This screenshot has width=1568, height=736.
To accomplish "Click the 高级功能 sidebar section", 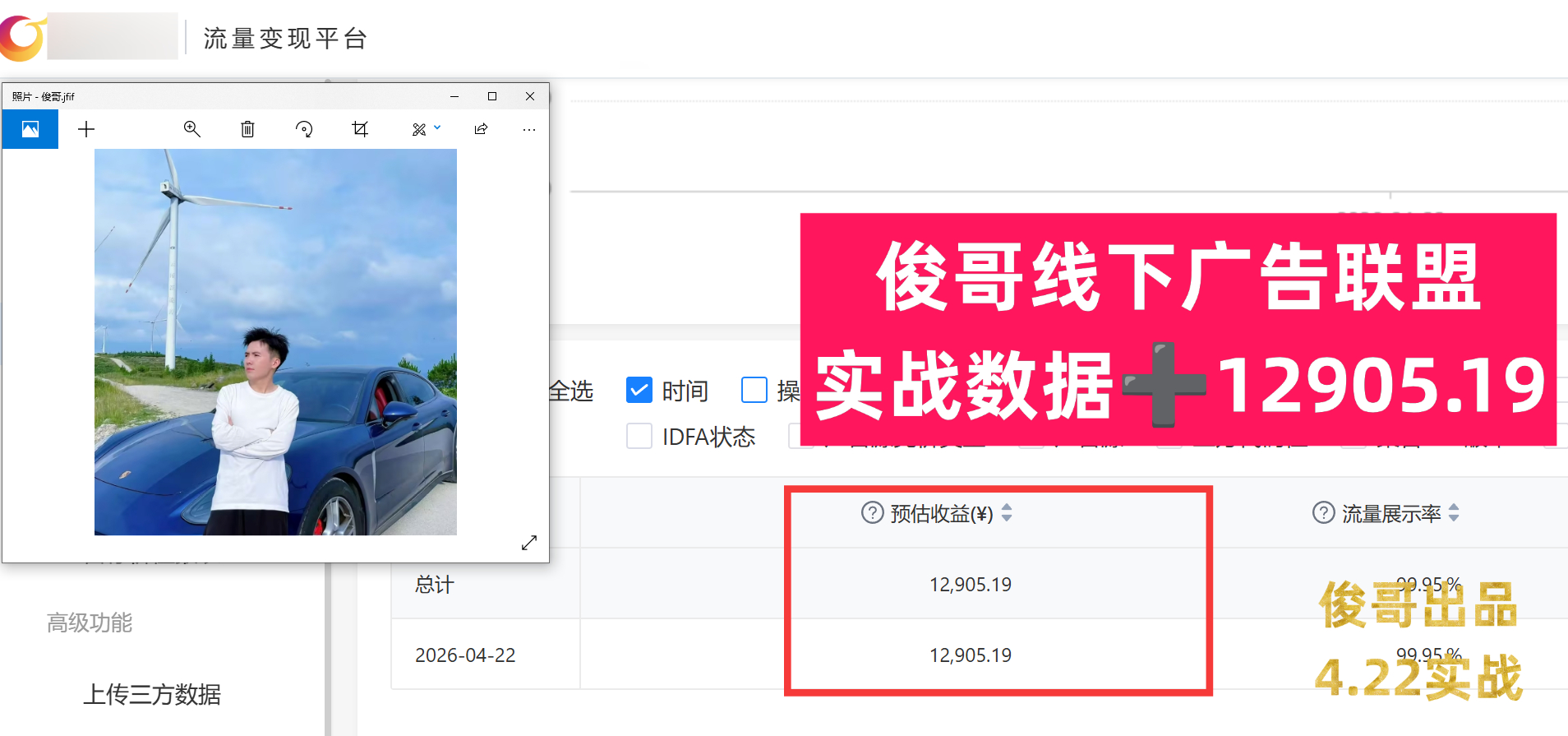I will click(x=90, y=623).
